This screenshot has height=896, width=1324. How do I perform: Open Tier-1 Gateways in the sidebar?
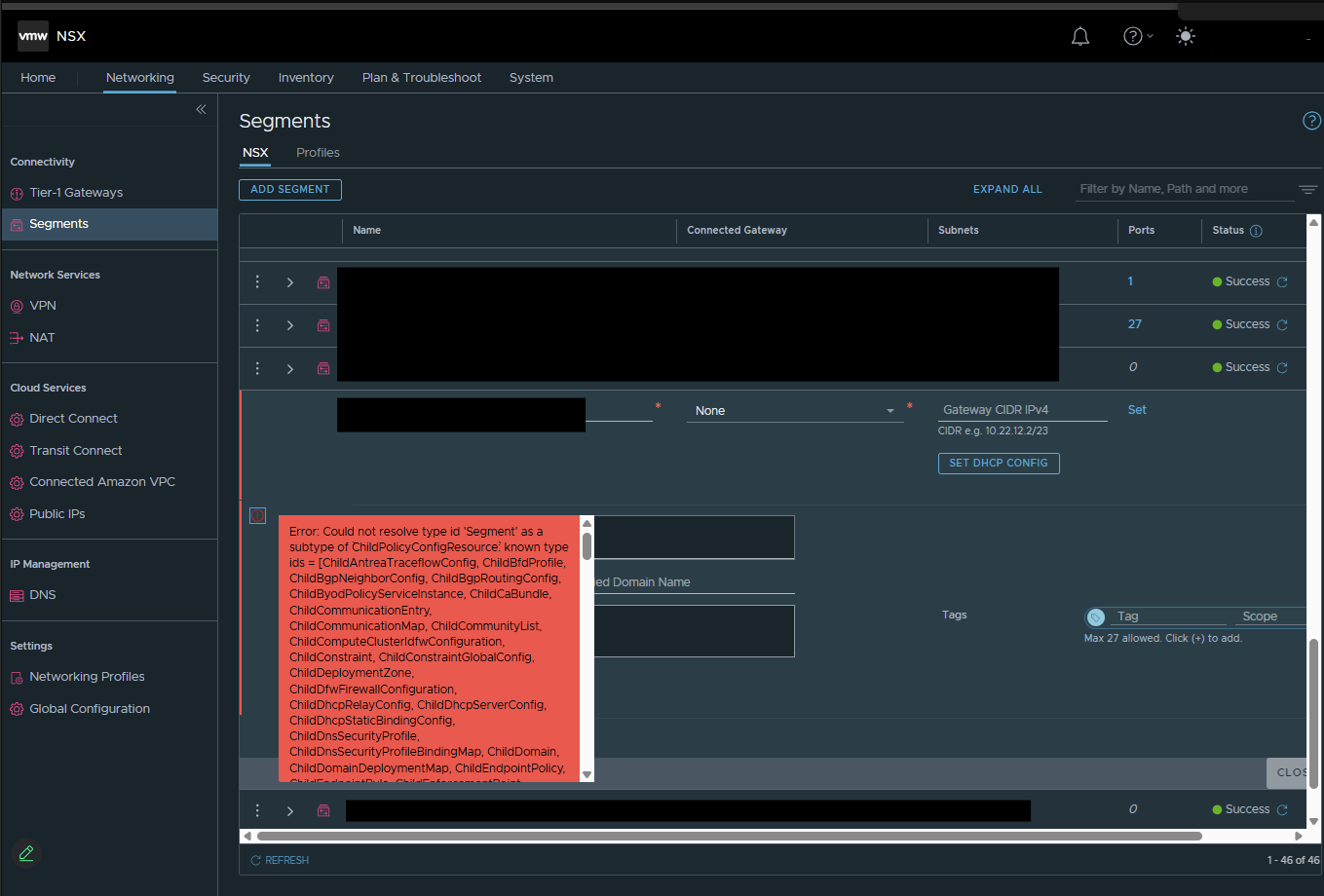(x=76, y=193)
